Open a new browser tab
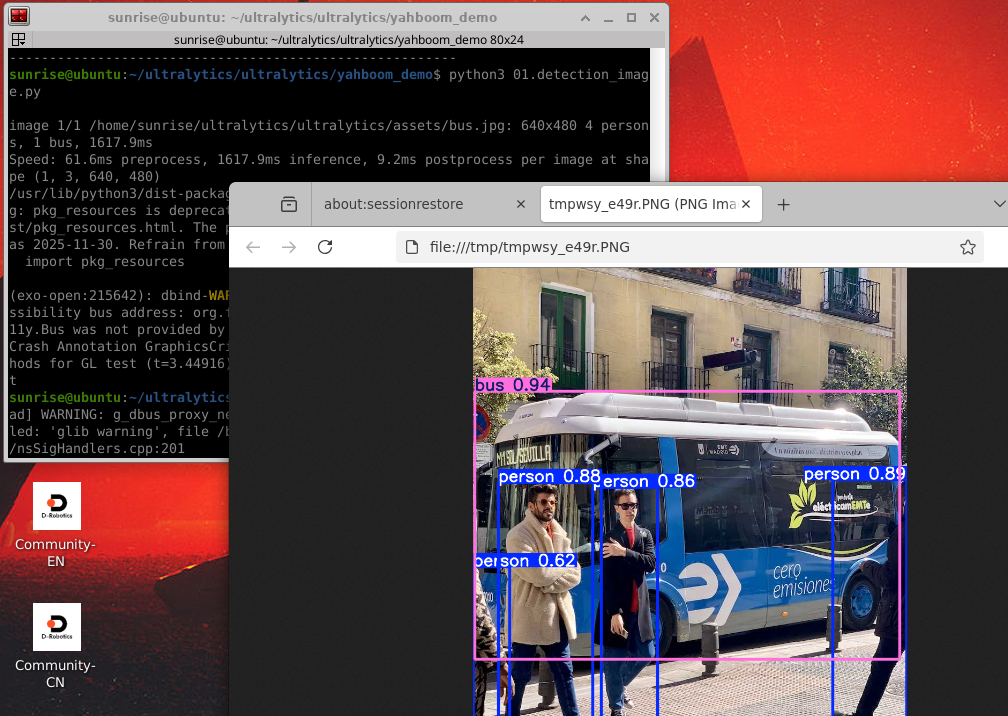This screenshot has width=1008, height=716. pos(783,204)
